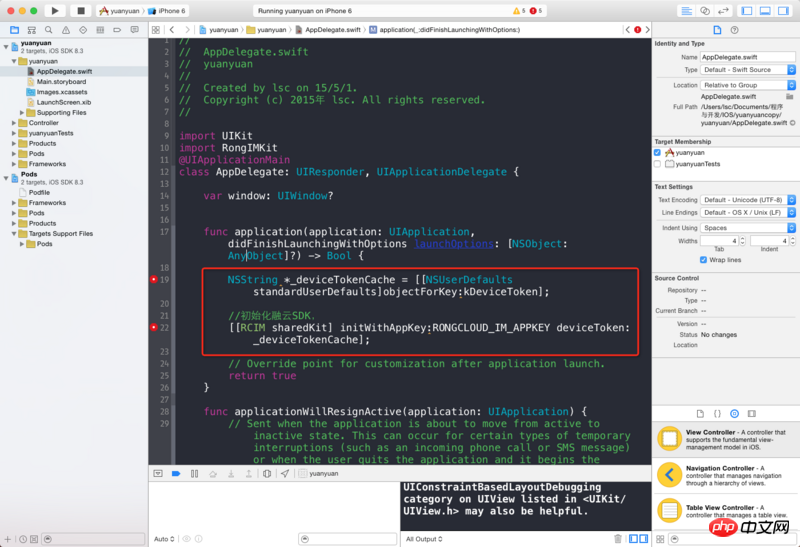800x547 pixels.
Task: Click the Debug View Hierarchy icon
Action: (267, 474)
